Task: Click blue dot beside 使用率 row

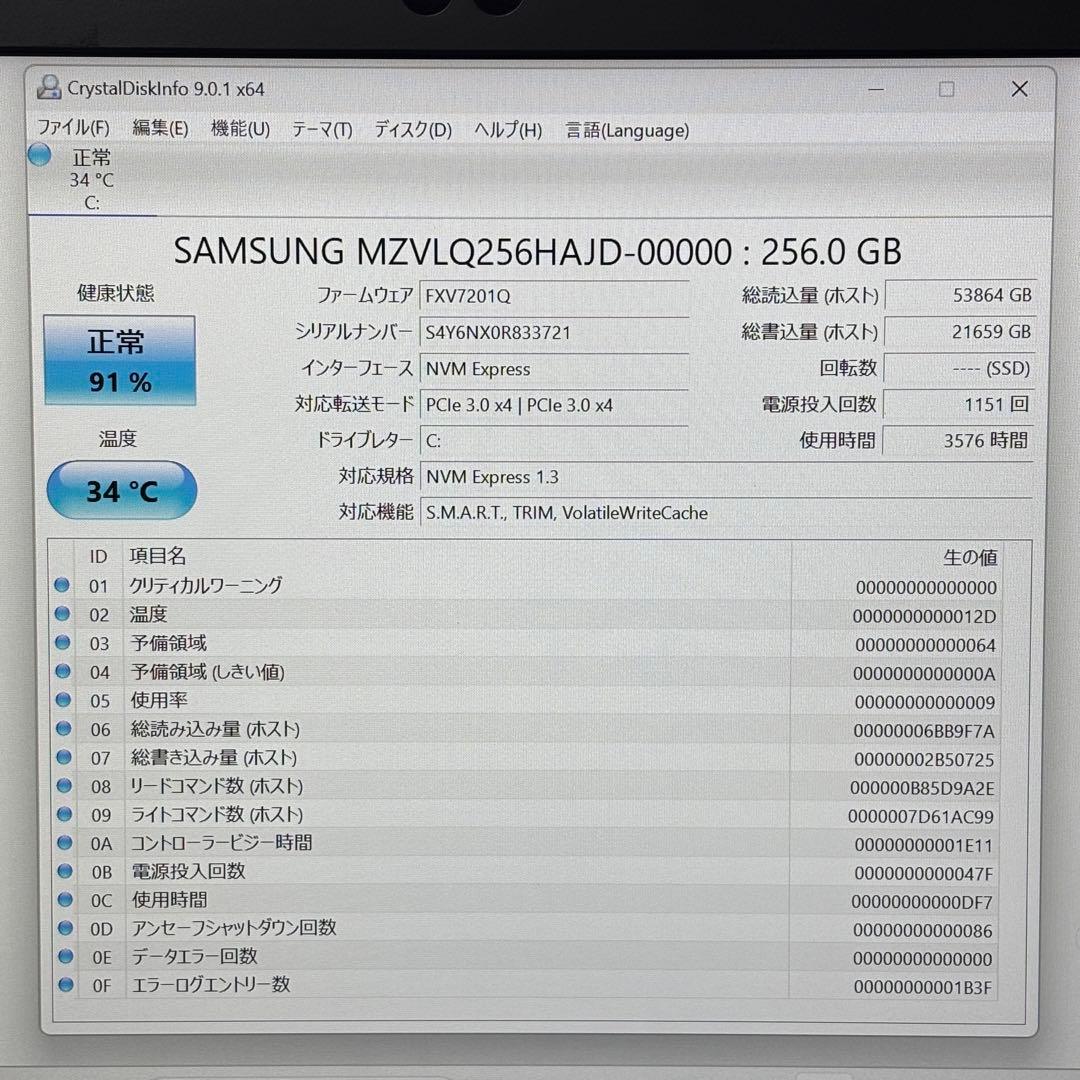Action: coord(64,701)
